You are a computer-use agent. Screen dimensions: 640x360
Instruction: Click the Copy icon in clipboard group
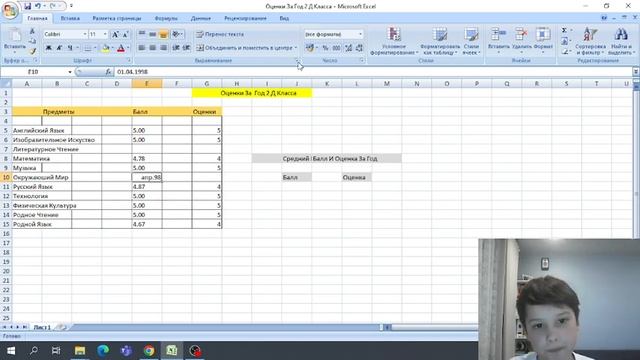[x=33, y=41]
